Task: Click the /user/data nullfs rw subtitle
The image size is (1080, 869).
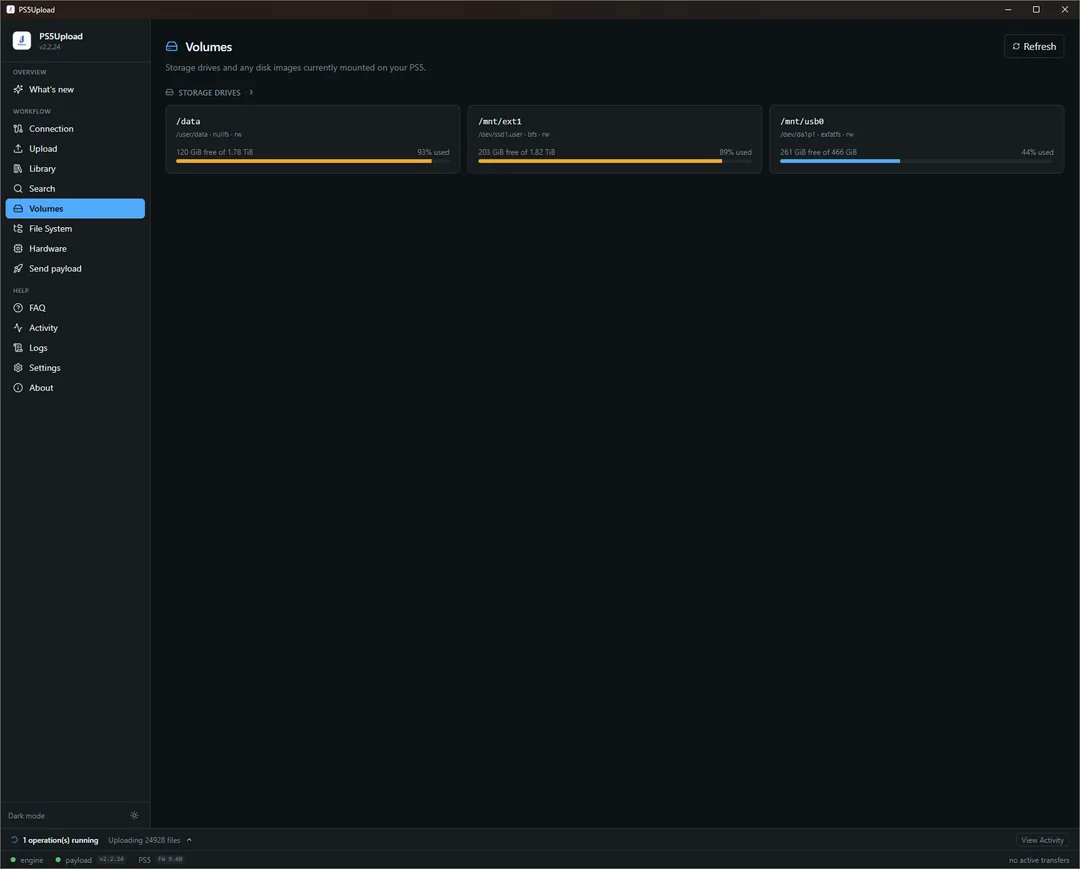Action: (209, 134)
